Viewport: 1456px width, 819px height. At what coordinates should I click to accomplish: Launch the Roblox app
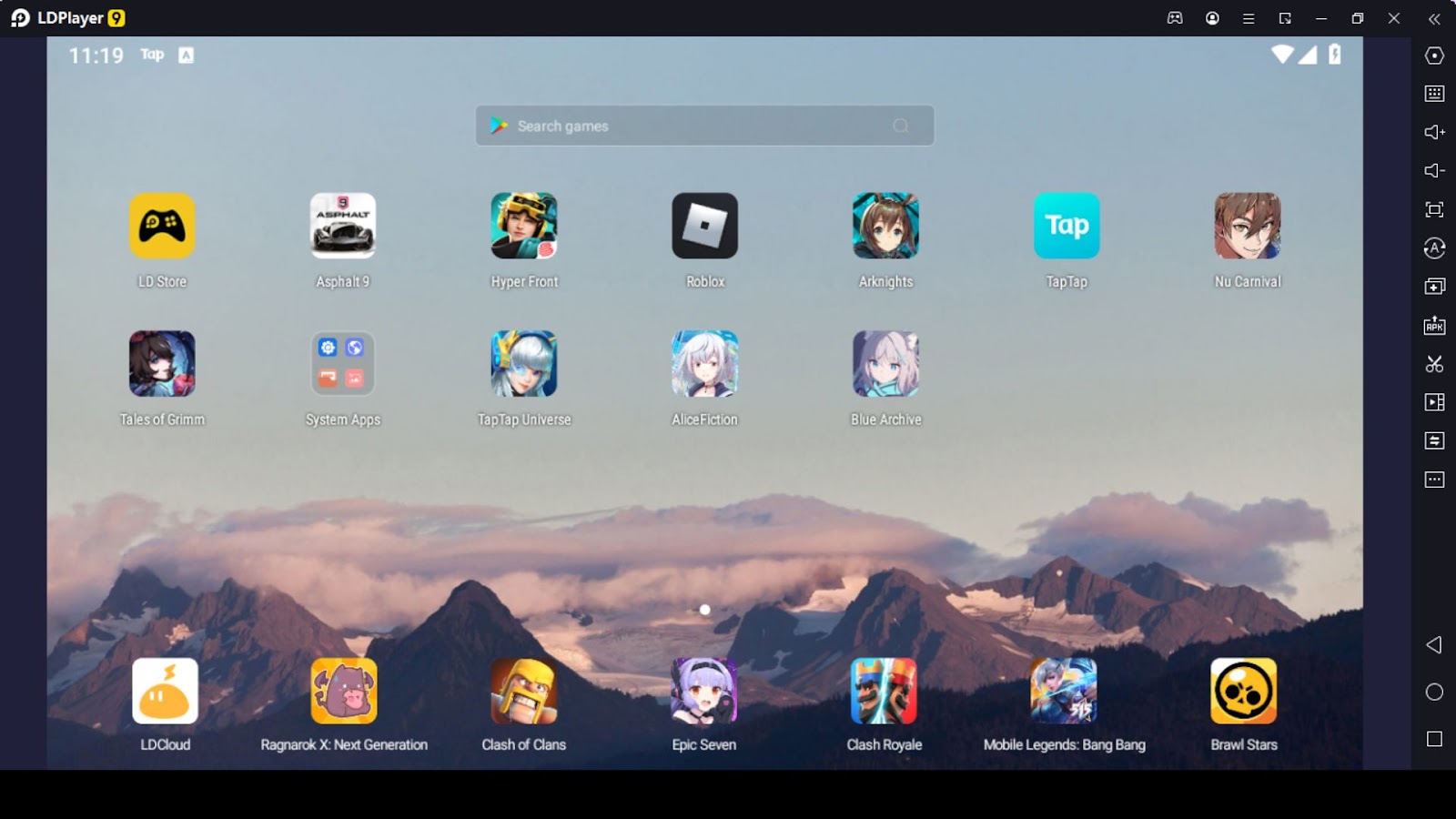pyautogui.click(x=705, y=226)
